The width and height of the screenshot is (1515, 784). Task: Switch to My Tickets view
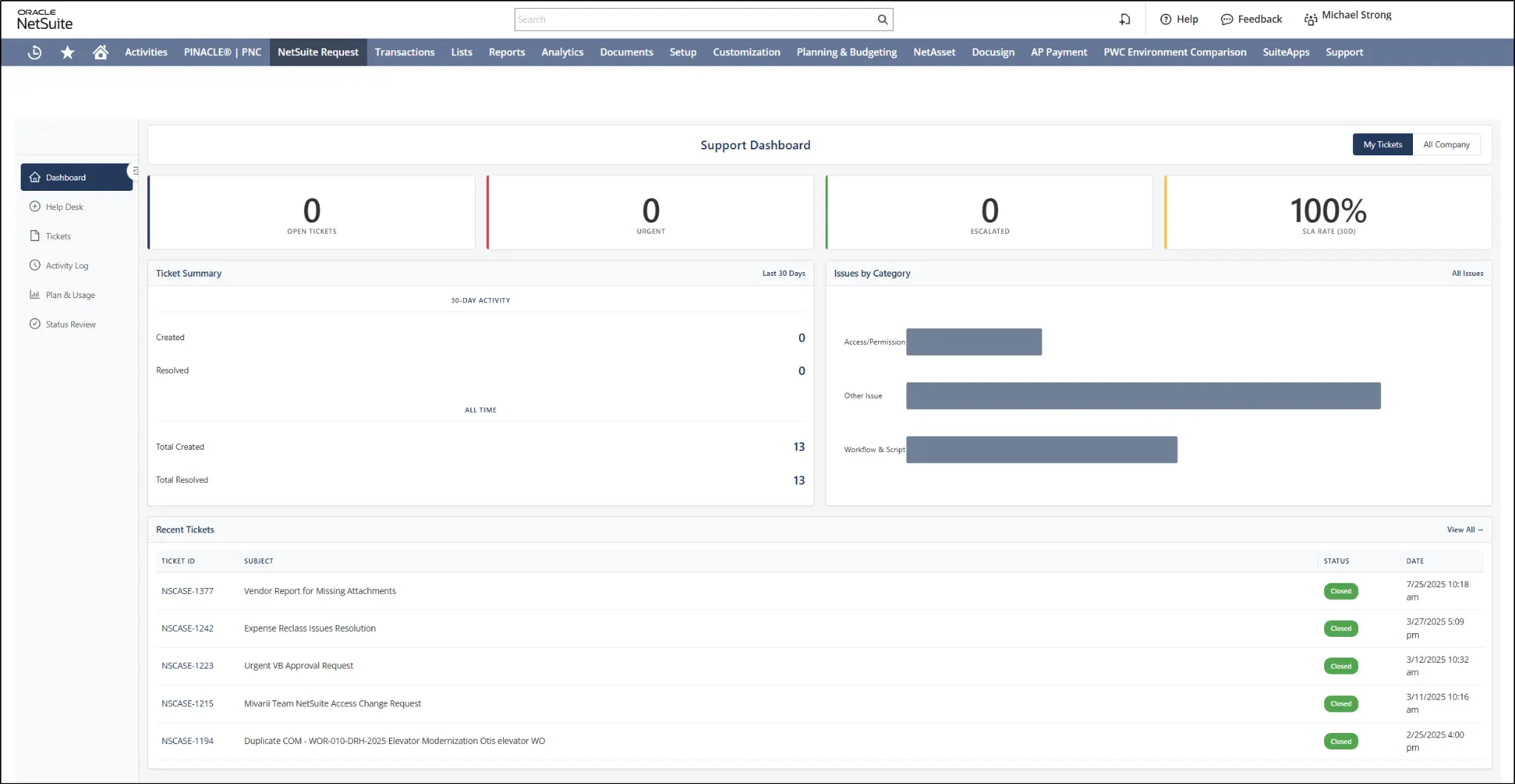[1383, 145]
